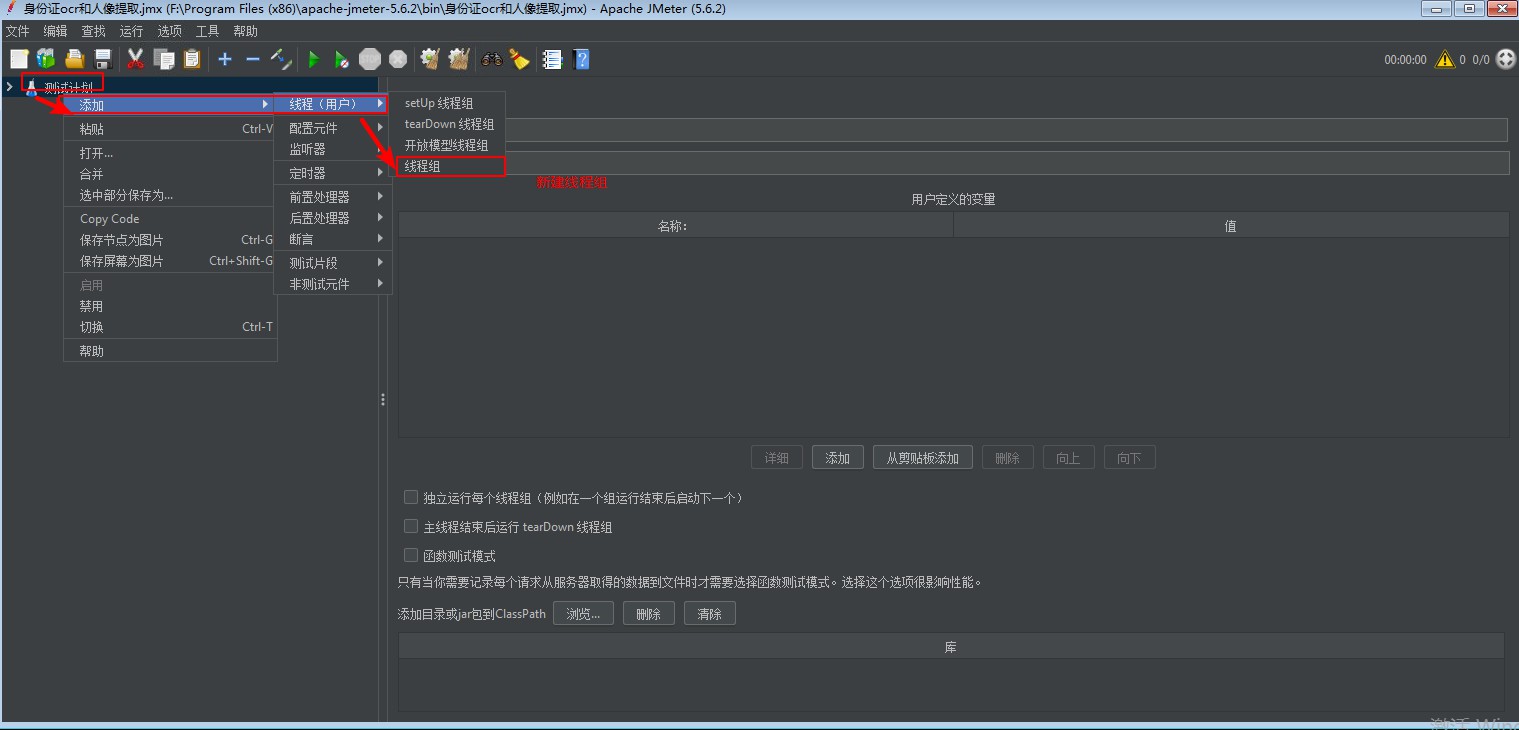Expand all nodes with plus icon
Image resolution: width=1519 pixels, height=730 pixels.
point(225,59)
